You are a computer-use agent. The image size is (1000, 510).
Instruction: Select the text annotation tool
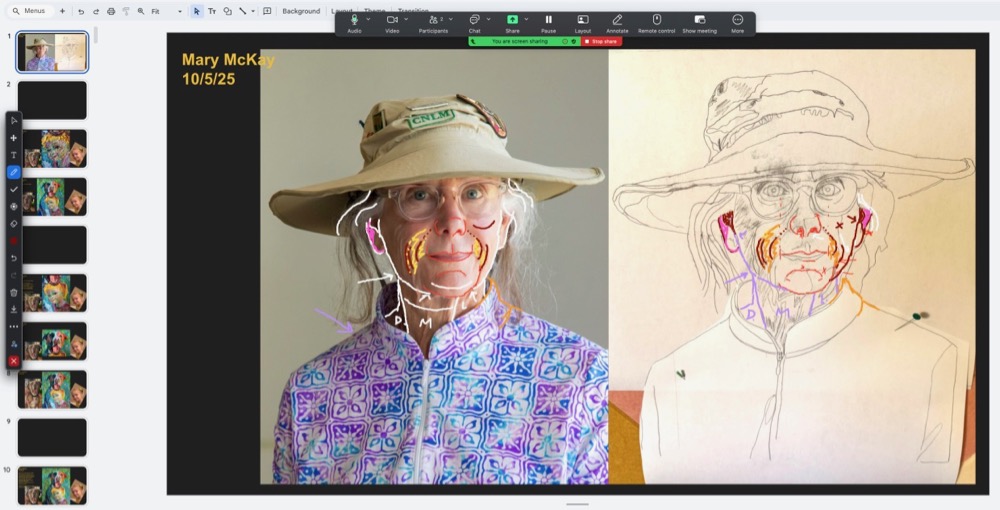pyautogui.click(x=13, y=155)
